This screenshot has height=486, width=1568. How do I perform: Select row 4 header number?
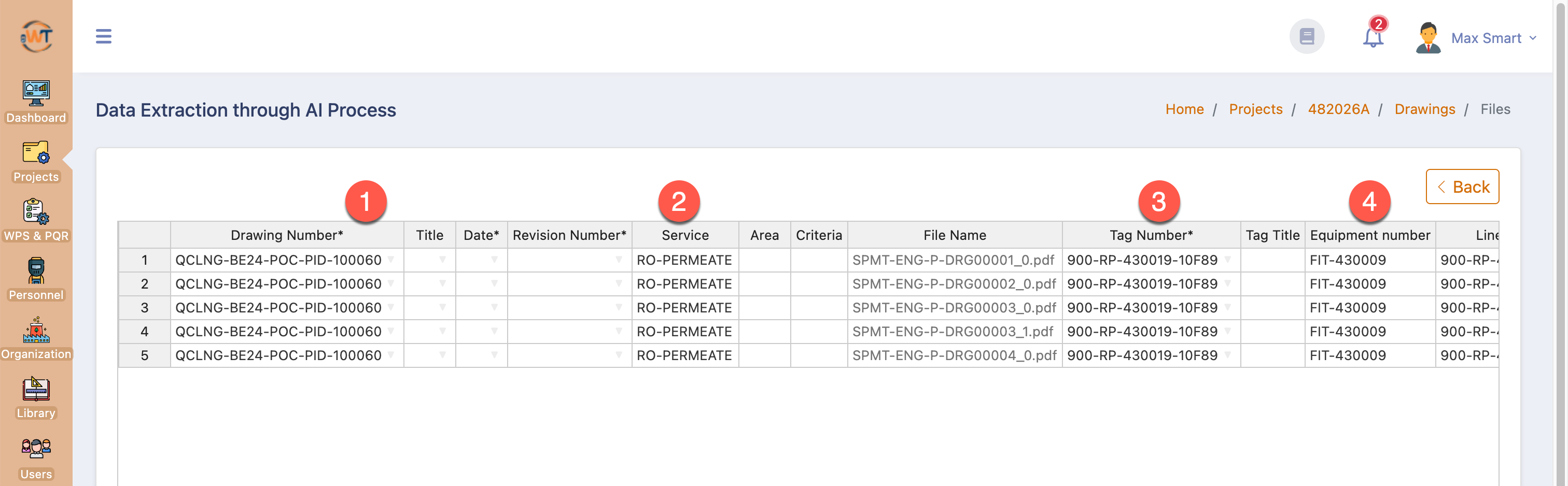point(144,332)
